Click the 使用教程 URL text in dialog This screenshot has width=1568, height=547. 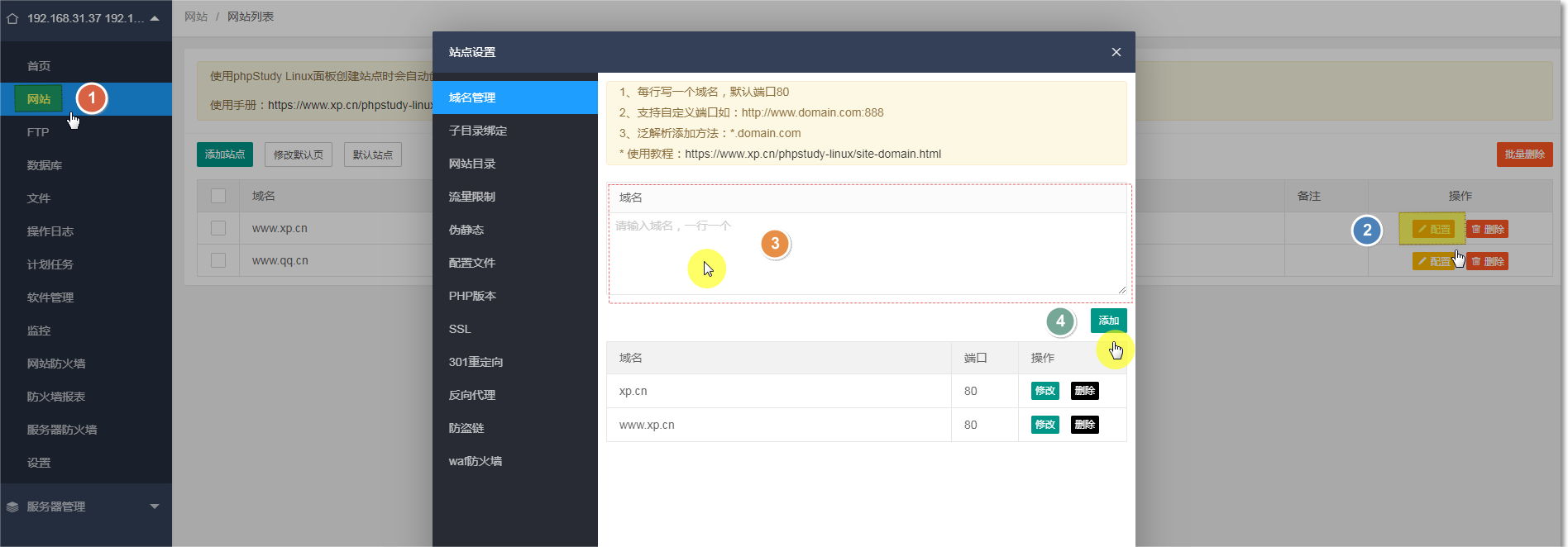pos(813,154)
